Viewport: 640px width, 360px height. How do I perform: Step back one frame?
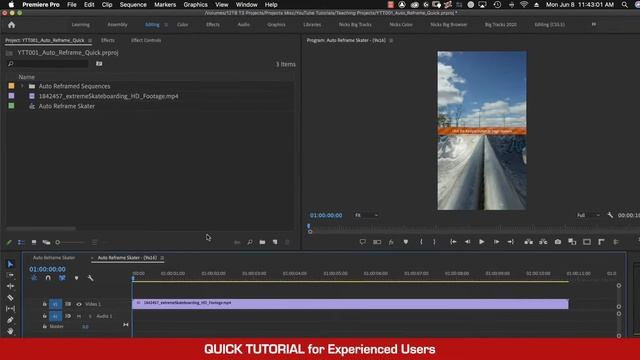click(467, 242)
